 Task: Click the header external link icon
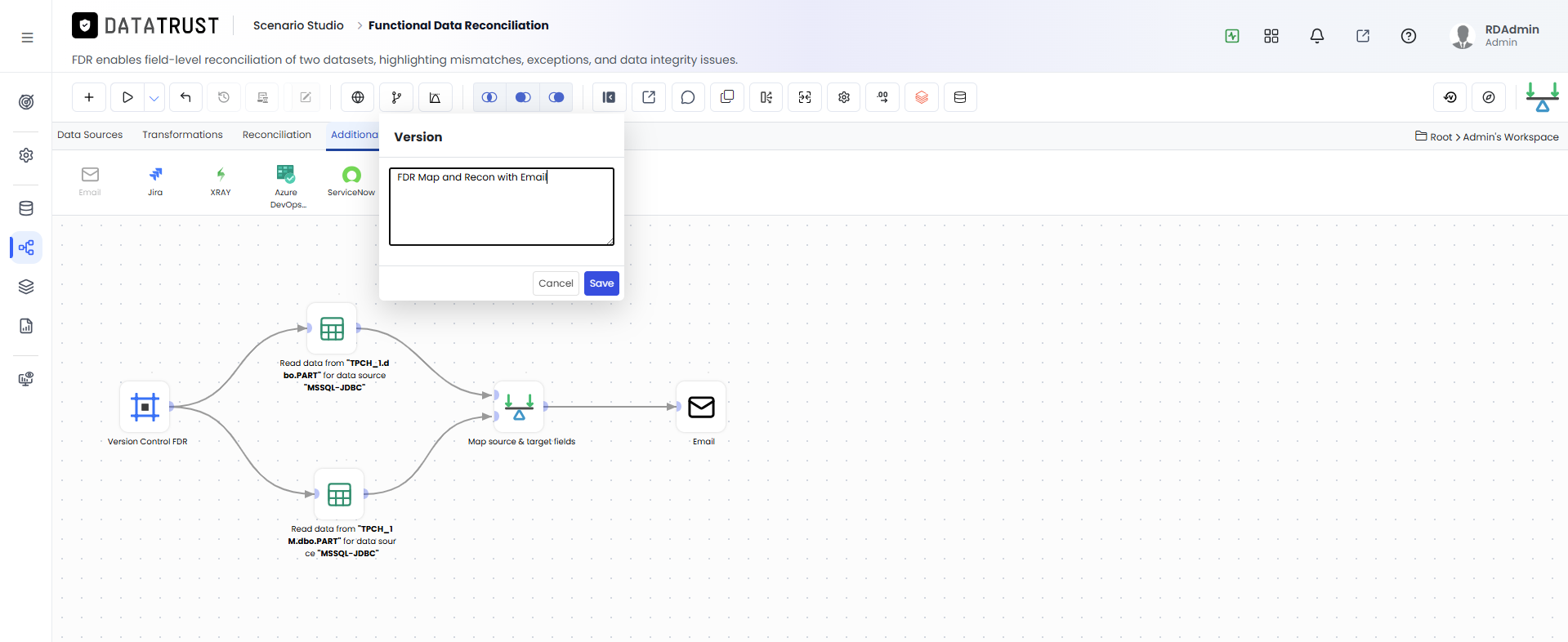coord(1363,36)
